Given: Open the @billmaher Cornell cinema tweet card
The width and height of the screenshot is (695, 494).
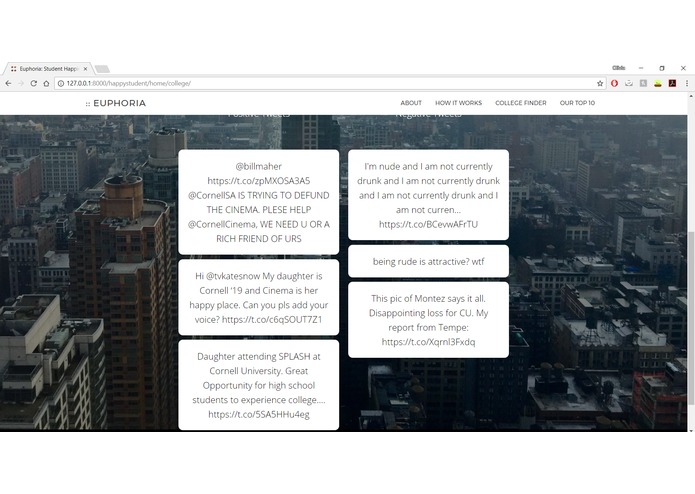Looking at the screenshot, I should click(258, 202).
